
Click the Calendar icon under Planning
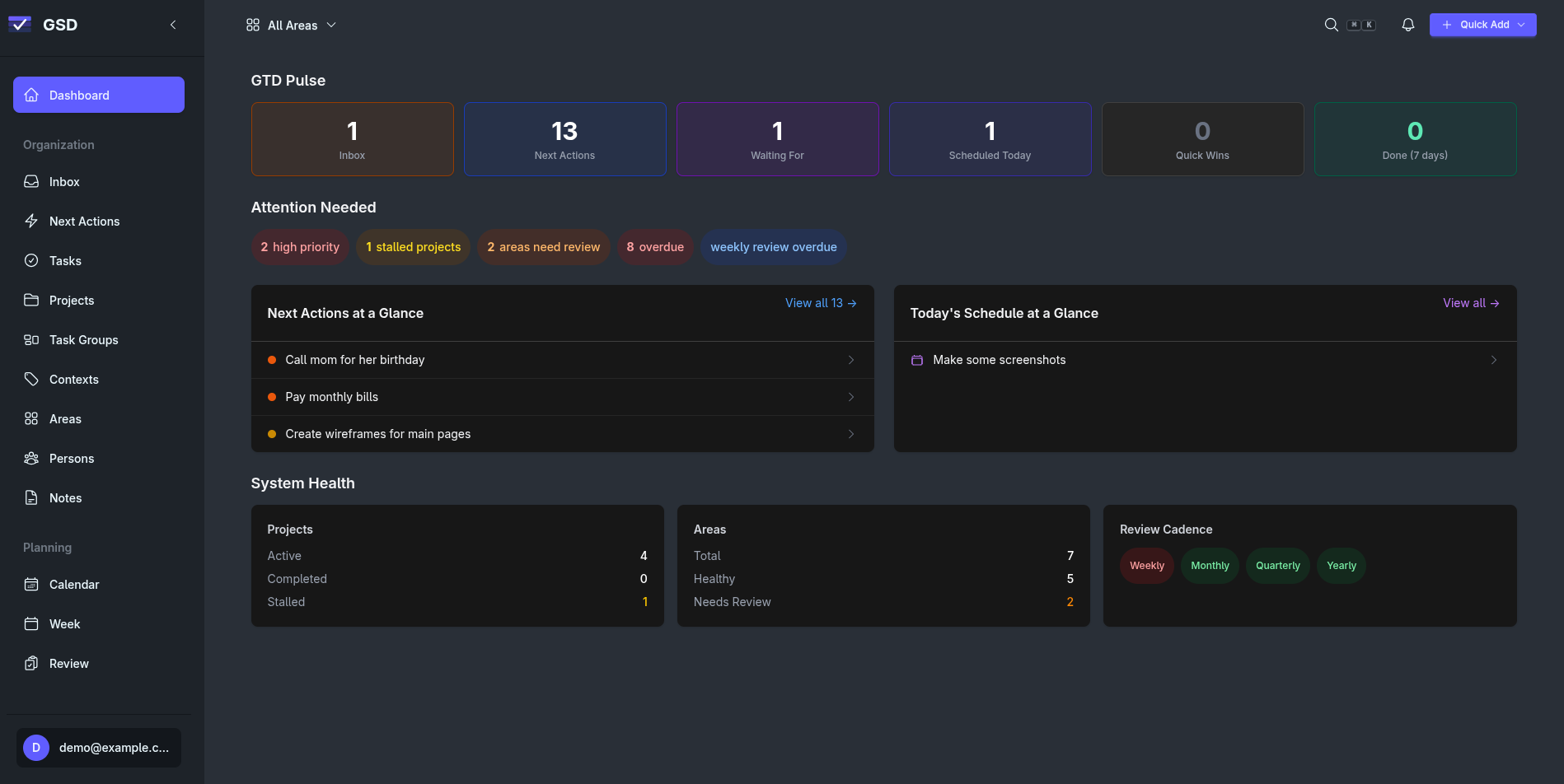pos(31,584)
